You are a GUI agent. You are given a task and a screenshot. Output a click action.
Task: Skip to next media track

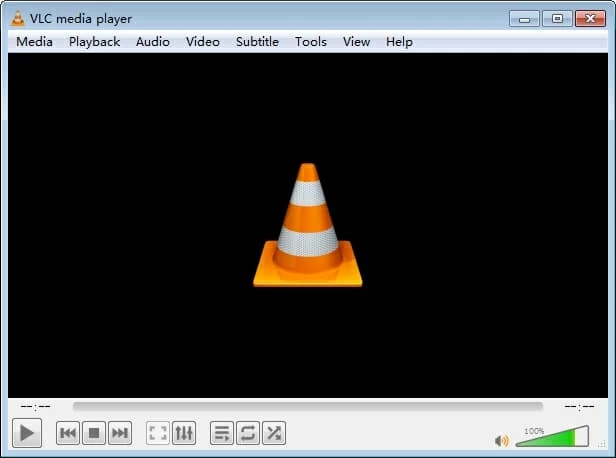[119, 433]
